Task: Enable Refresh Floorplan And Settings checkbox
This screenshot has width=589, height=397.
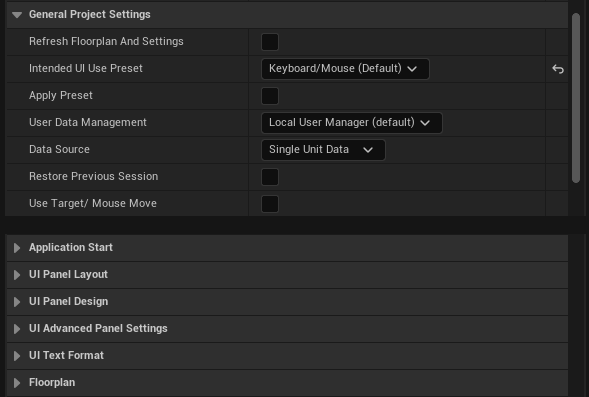Action: click(270, 42)
